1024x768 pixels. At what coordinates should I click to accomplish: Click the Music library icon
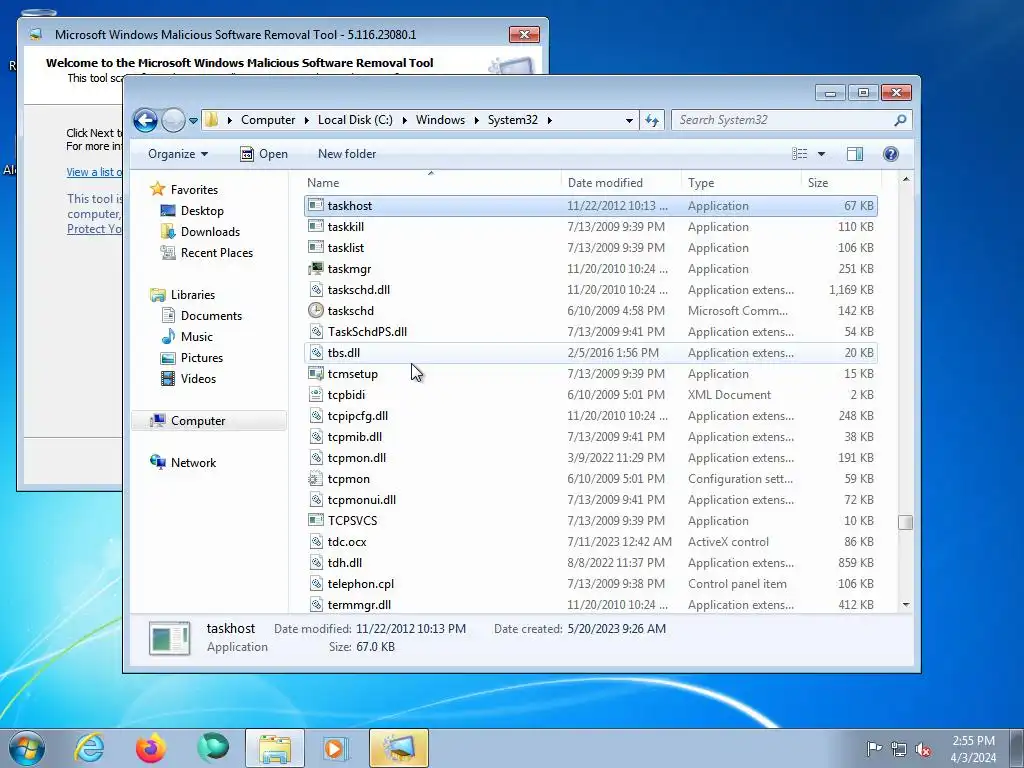tap(168, 337)
